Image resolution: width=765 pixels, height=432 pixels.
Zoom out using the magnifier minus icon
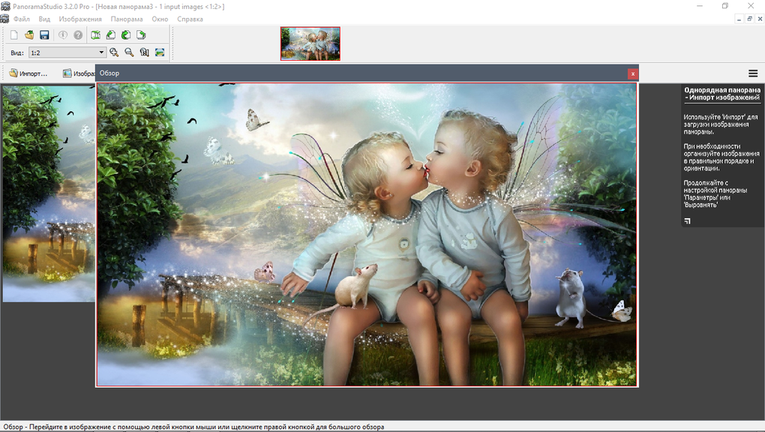129,52
